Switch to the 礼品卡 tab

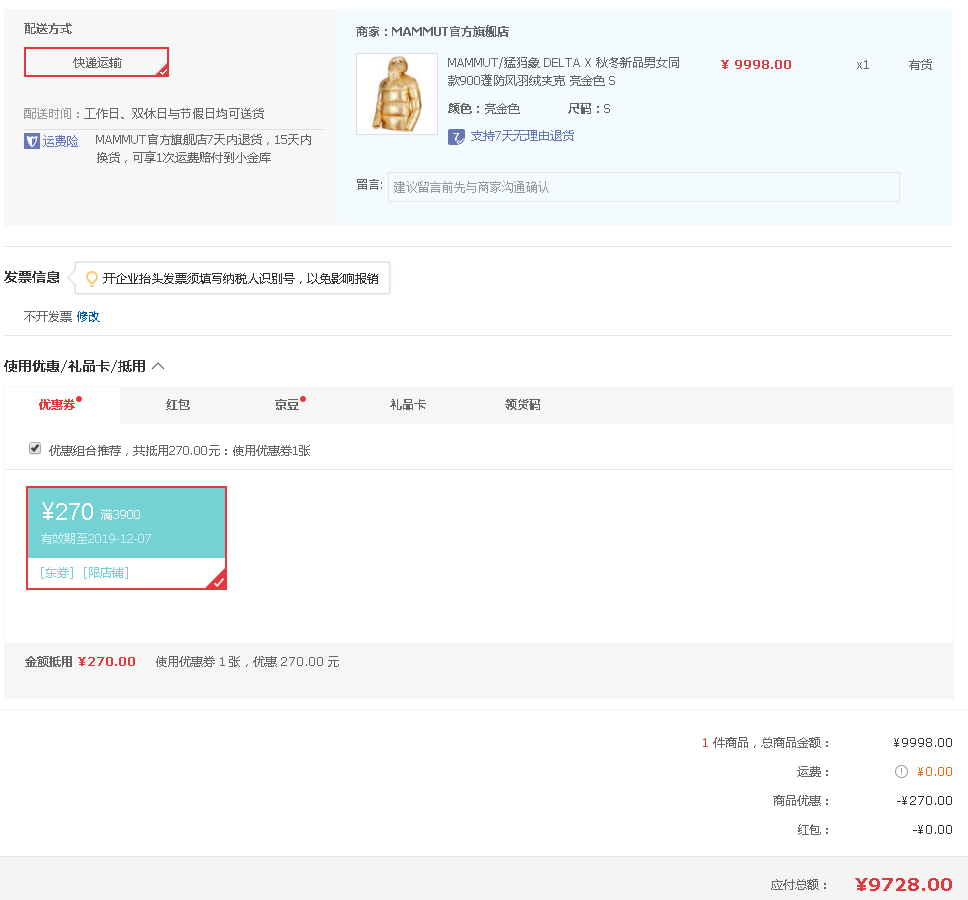point(407,405)
